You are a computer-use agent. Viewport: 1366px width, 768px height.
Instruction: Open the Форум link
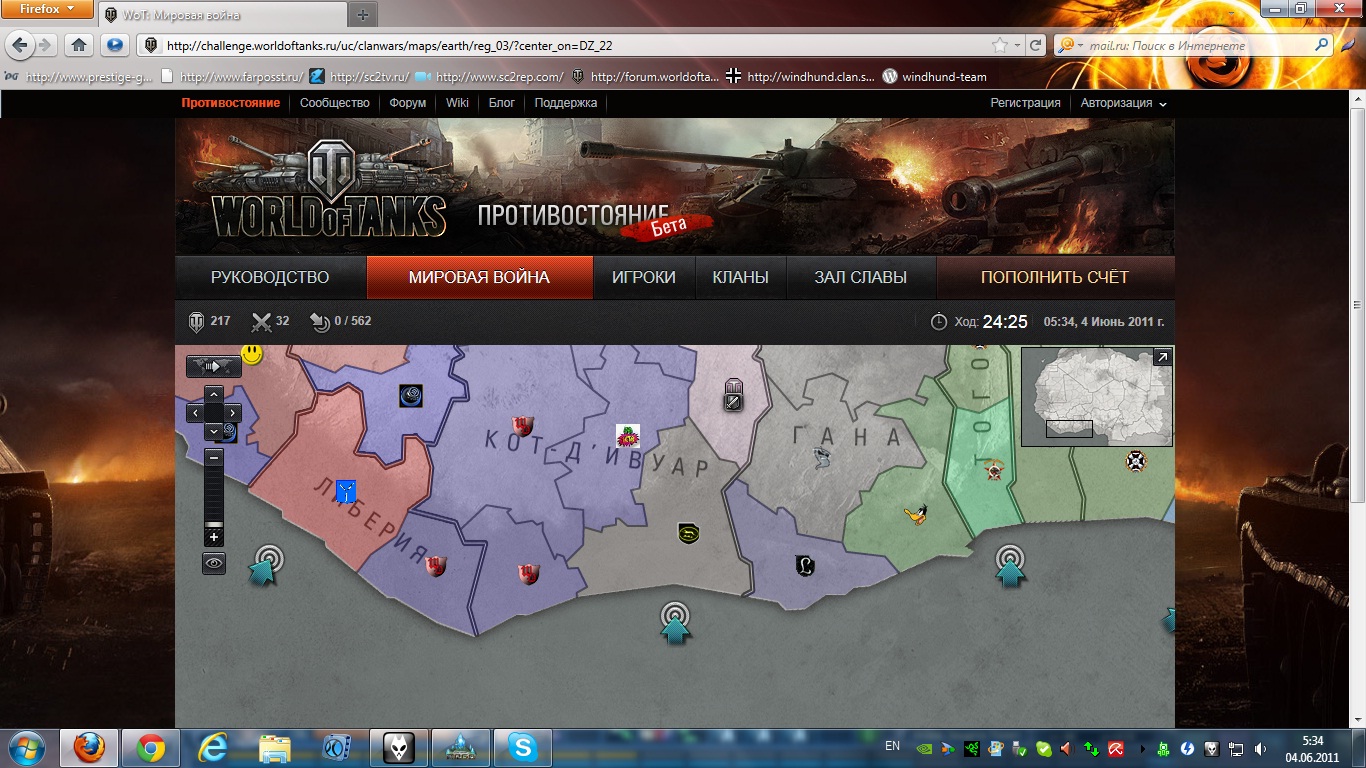[x=408, y=103]
